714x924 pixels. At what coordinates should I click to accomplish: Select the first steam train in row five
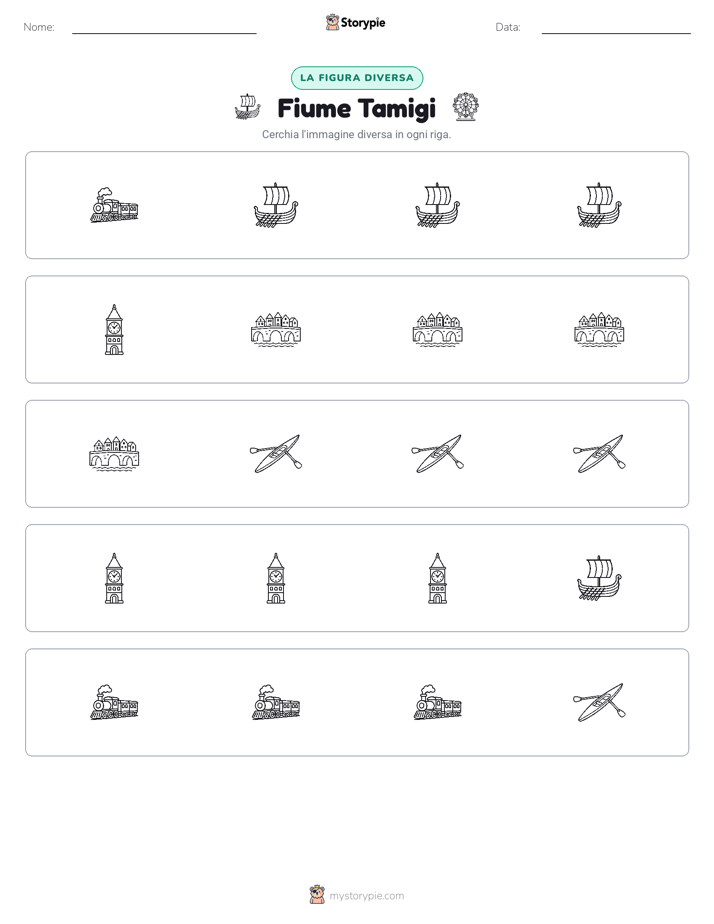click(x=114, y=702)
